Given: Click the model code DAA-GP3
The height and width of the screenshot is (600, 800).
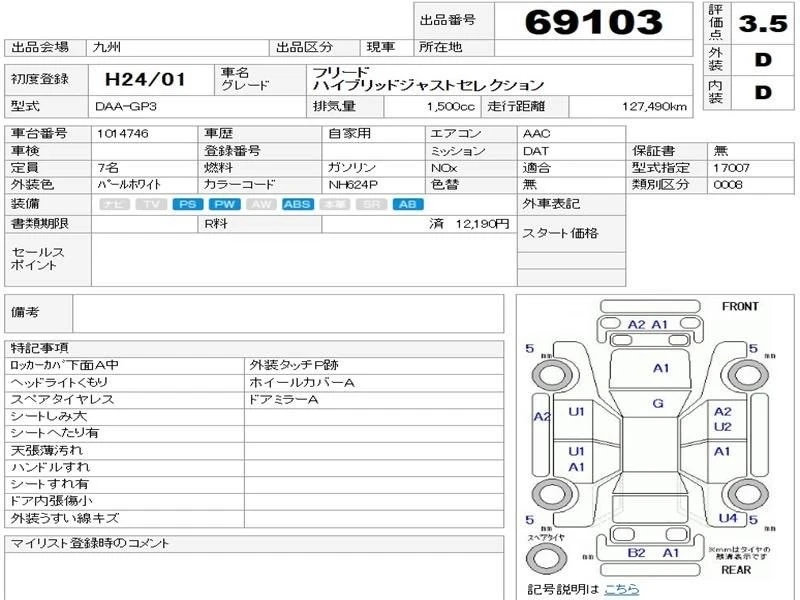Looking at the screenshot, I should (126, 107).
